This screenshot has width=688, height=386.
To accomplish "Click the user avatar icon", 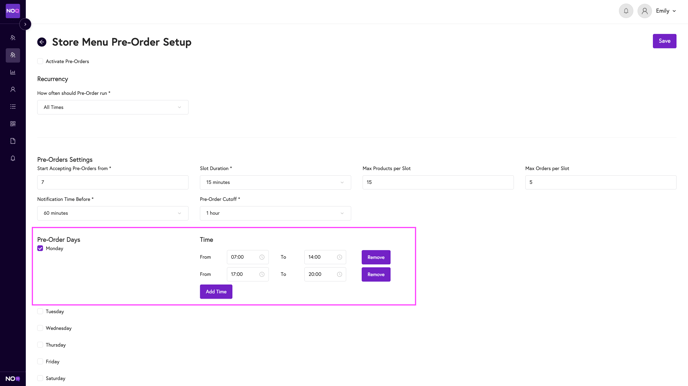I will [x=644, y=11].
